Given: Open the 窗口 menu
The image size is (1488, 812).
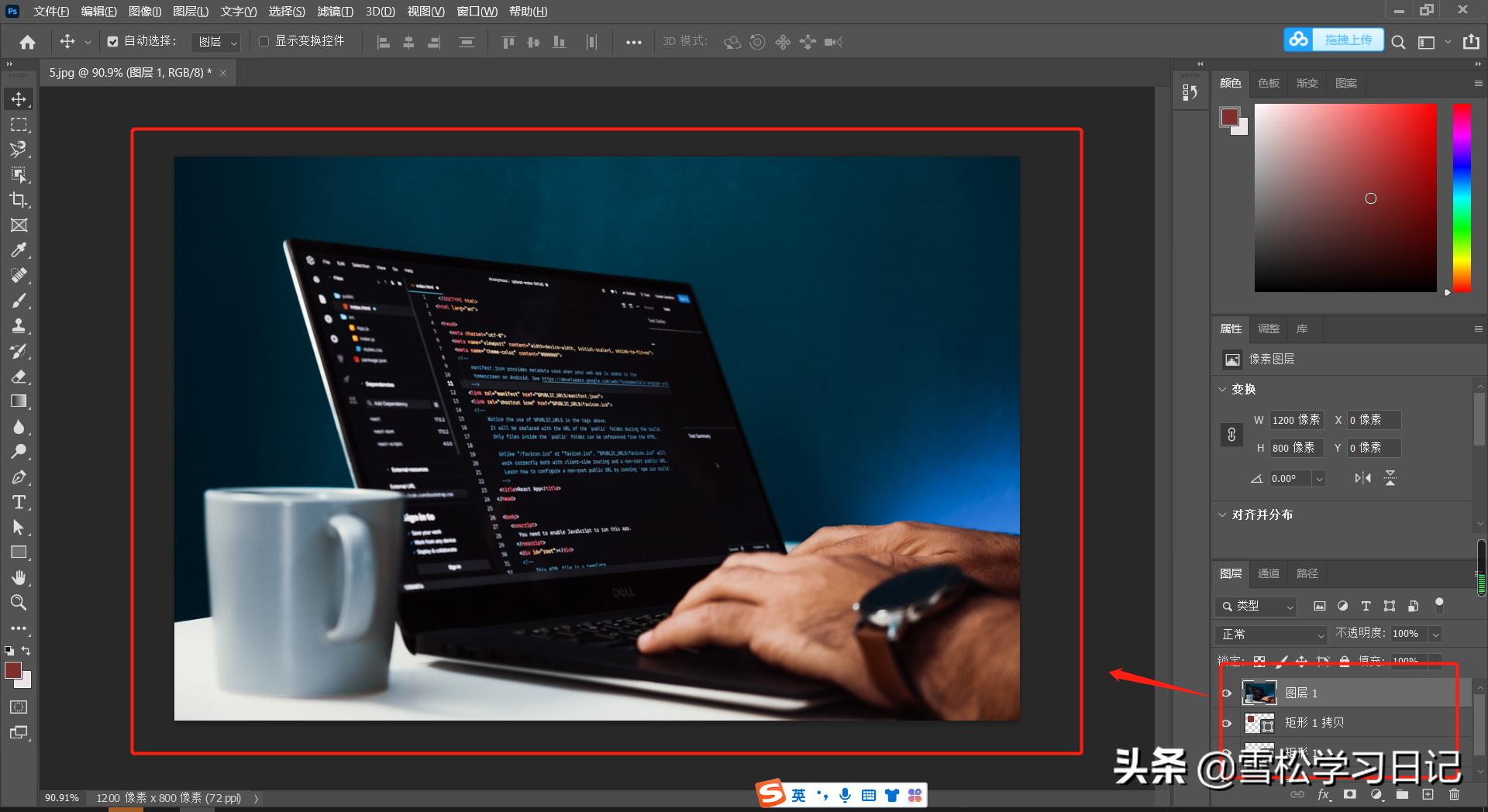Looking at the screenshot, I should (x=477, y=11).
